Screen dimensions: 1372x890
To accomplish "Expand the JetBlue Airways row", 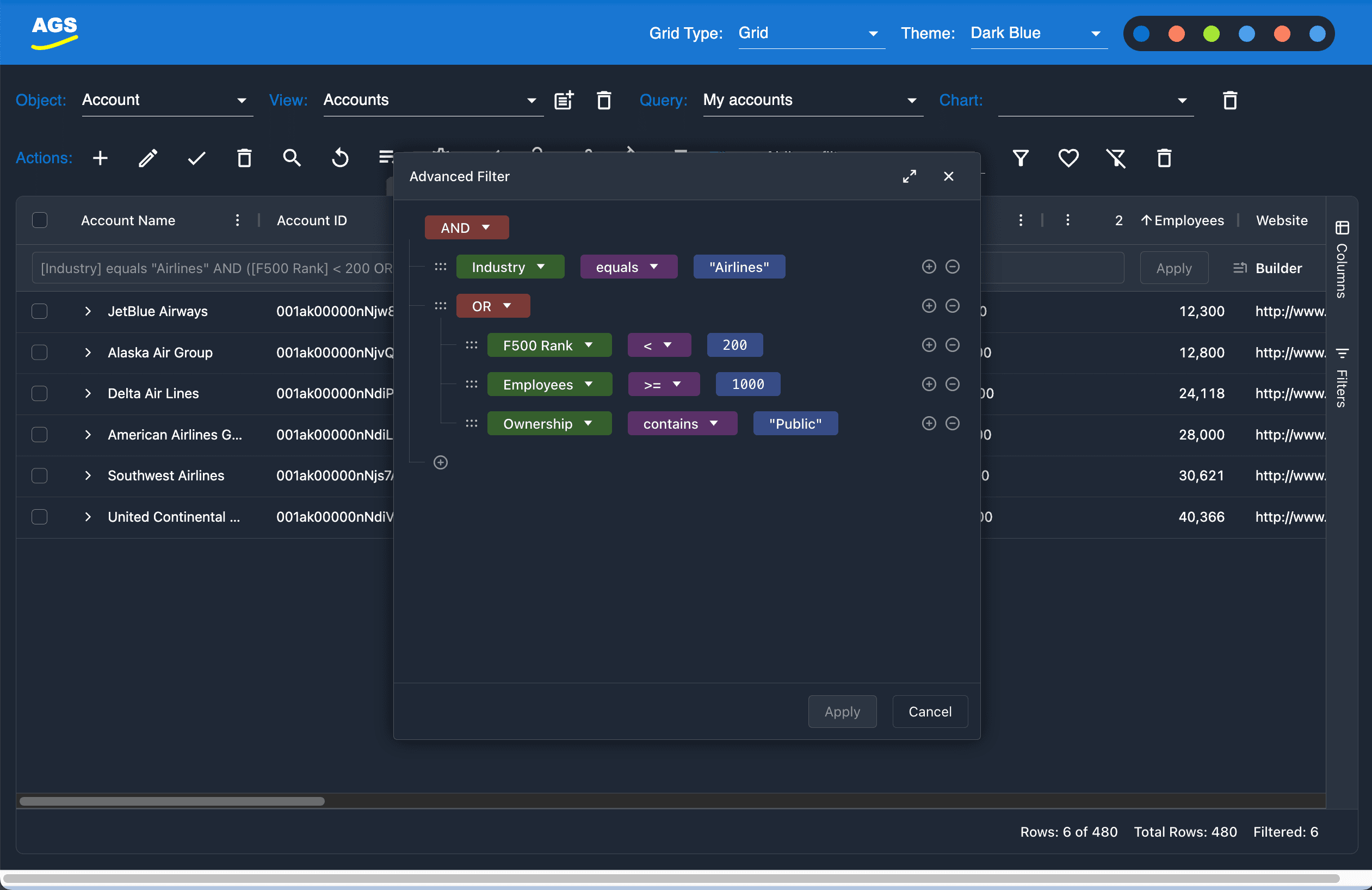I will coord(88,311).
